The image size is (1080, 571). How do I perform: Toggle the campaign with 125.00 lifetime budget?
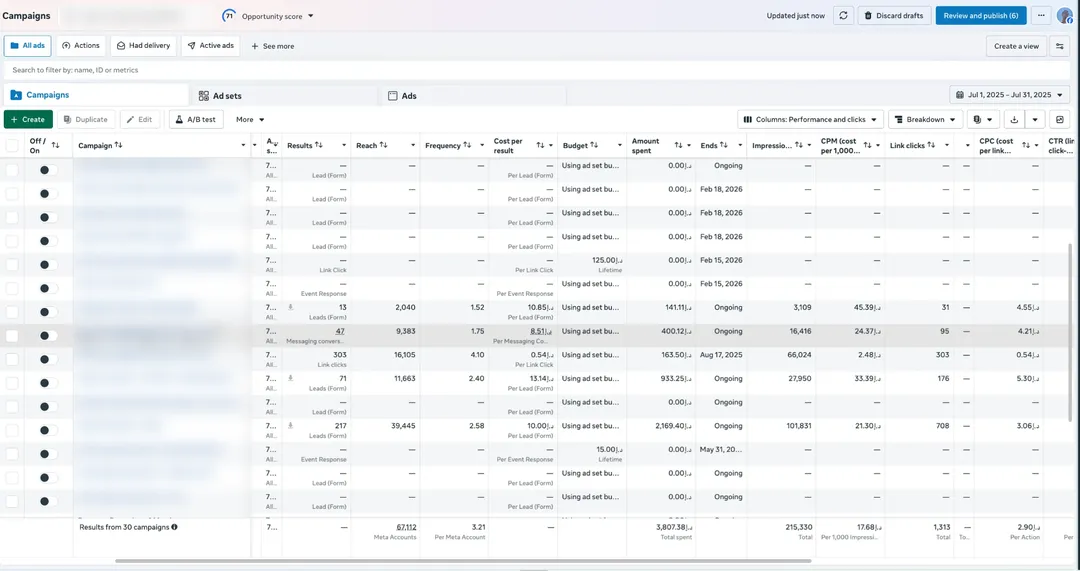(48, 264)
